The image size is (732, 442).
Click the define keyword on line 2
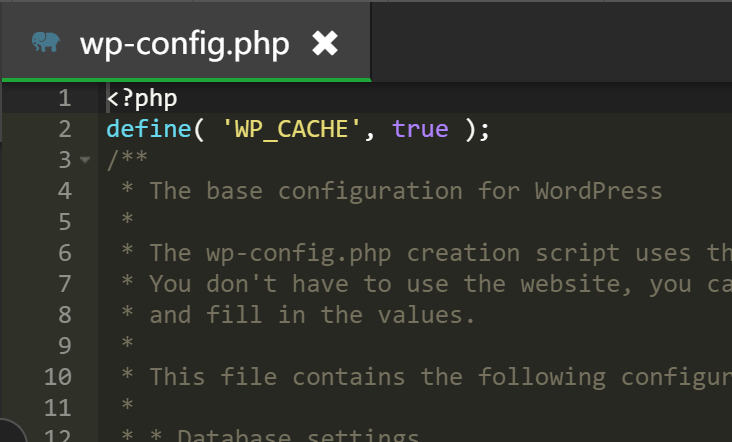click(x=148, y=129)
